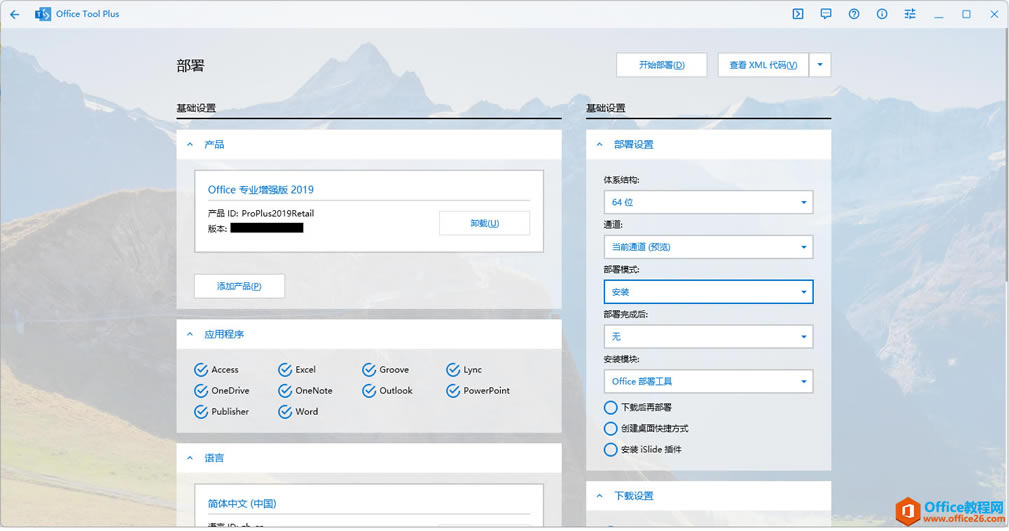This screenshot has width=1009, height=531.
Task: Open the command console icon
Action: click(798, 14)
